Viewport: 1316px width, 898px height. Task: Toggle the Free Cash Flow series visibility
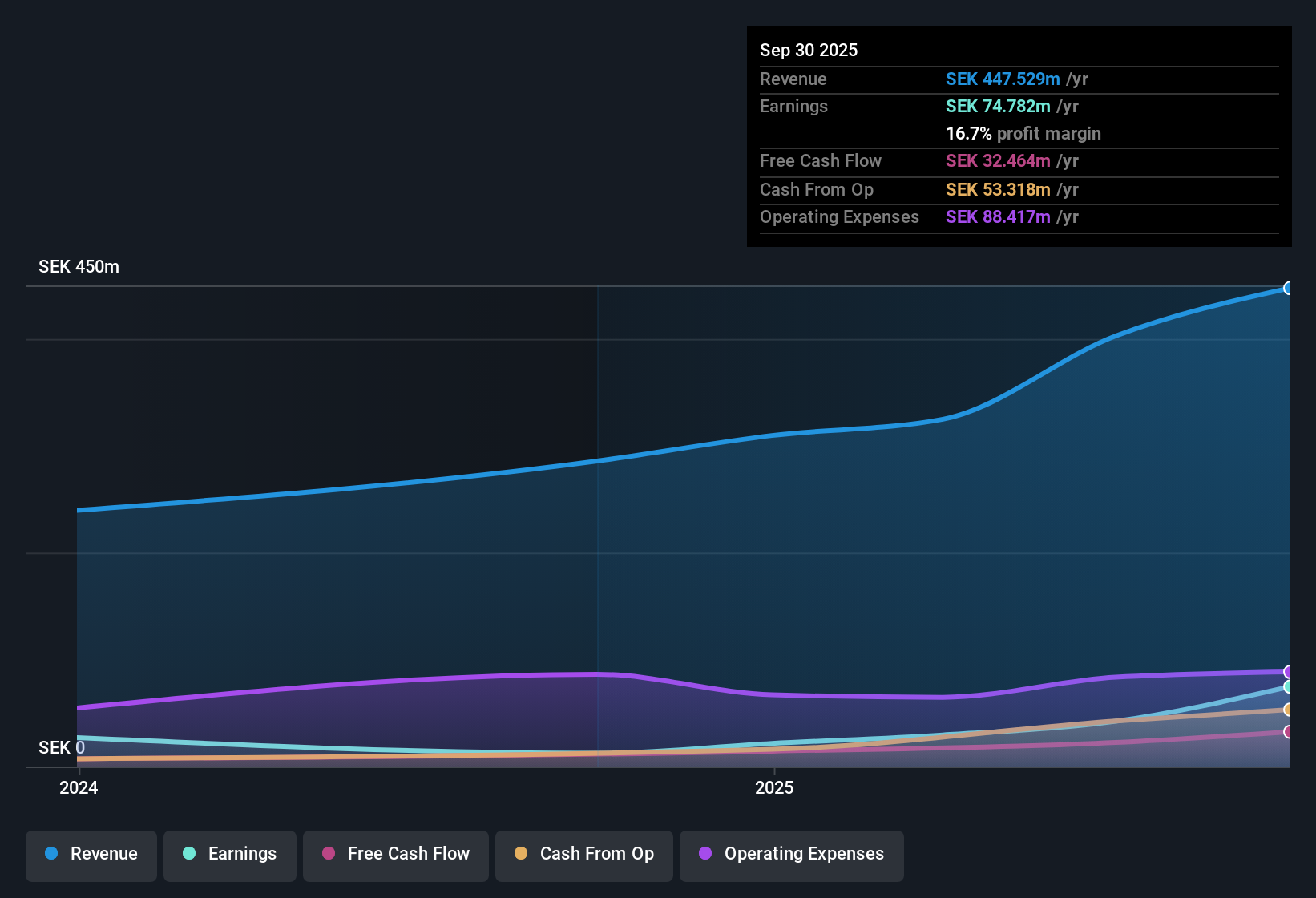(395, 856)
